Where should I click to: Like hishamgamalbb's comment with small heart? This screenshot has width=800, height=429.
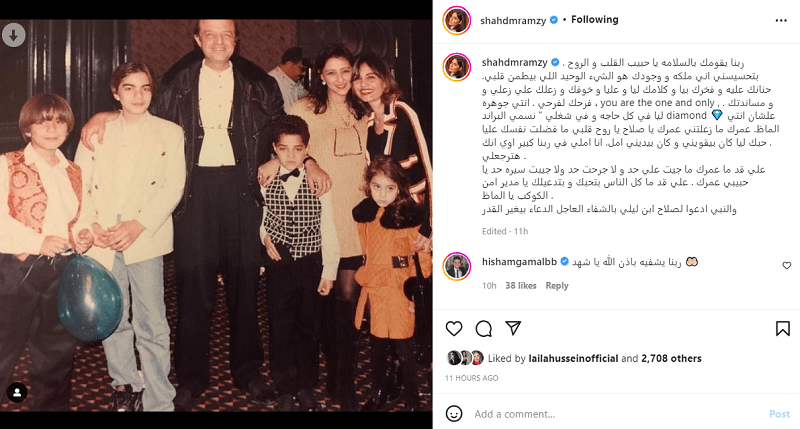(x=786, y=265)
